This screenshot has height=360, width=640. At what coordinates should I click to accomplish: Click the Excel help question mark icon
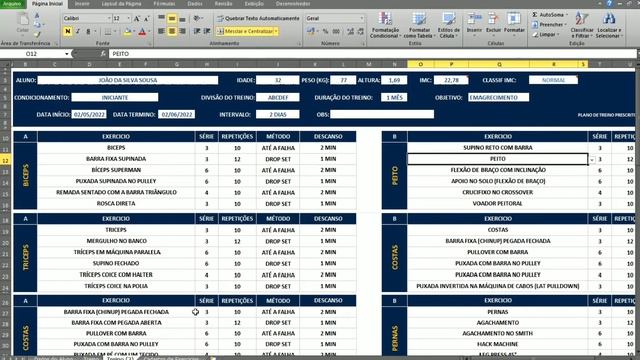(x=609, y=3)
